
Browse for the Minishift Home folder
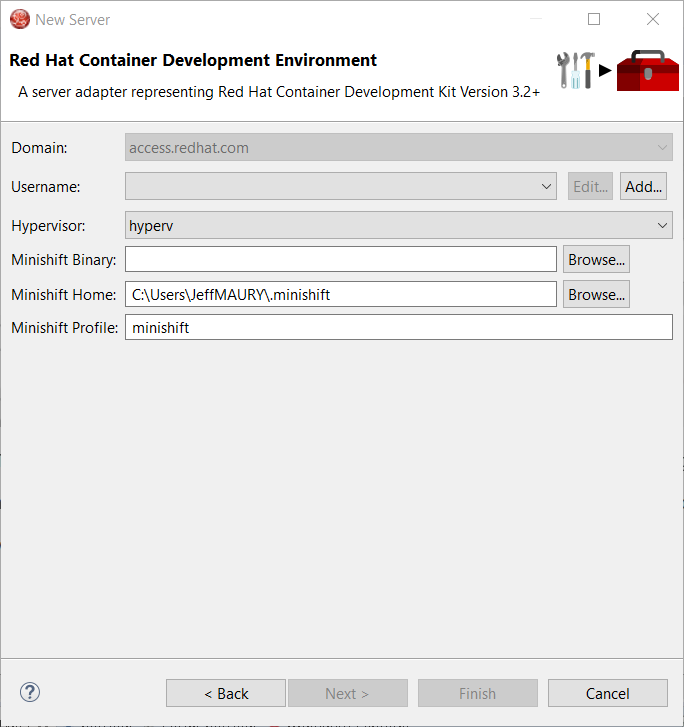coord(596,295)
